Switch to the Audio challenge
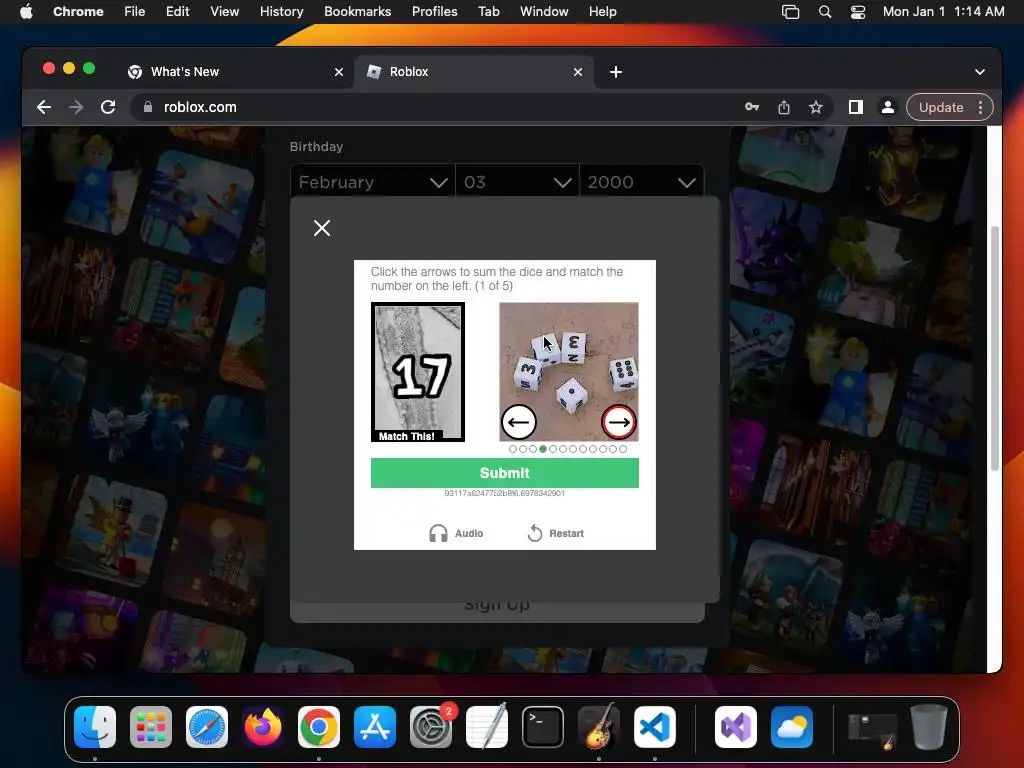The height and width of the screenshot is (768, 1024). pyautogui.click(x=456, y=534)
